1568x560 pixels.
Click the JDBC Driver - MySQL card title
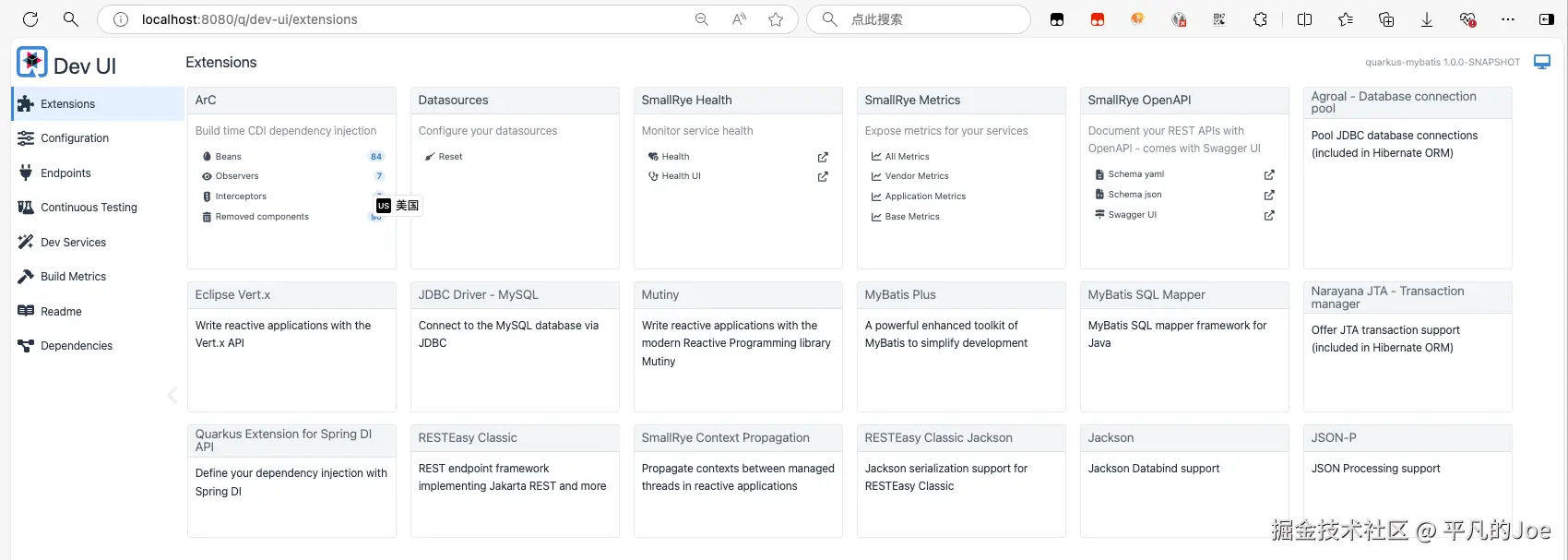pos(479,295)
